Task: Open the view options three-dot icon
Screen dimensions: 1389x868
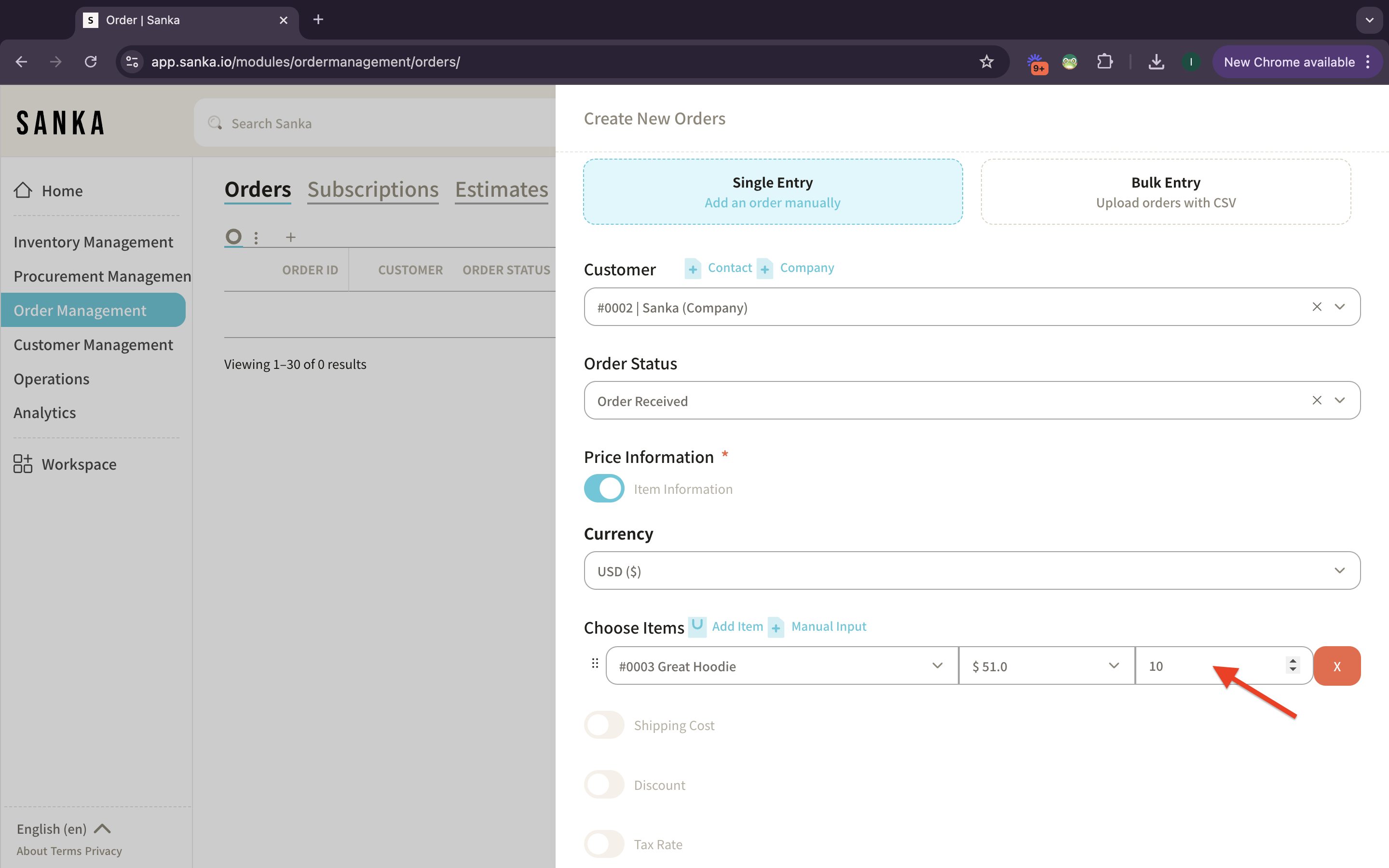Action: pos(256,237)
